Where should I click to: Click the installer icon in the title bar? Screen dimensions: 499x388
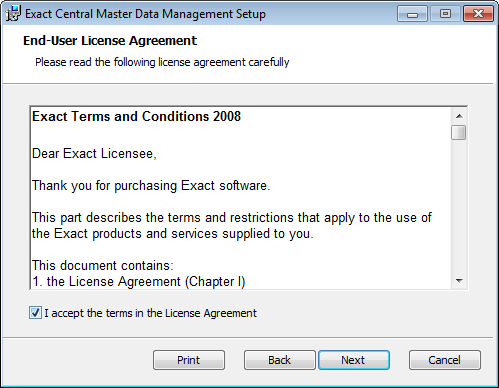pos(13,14)
